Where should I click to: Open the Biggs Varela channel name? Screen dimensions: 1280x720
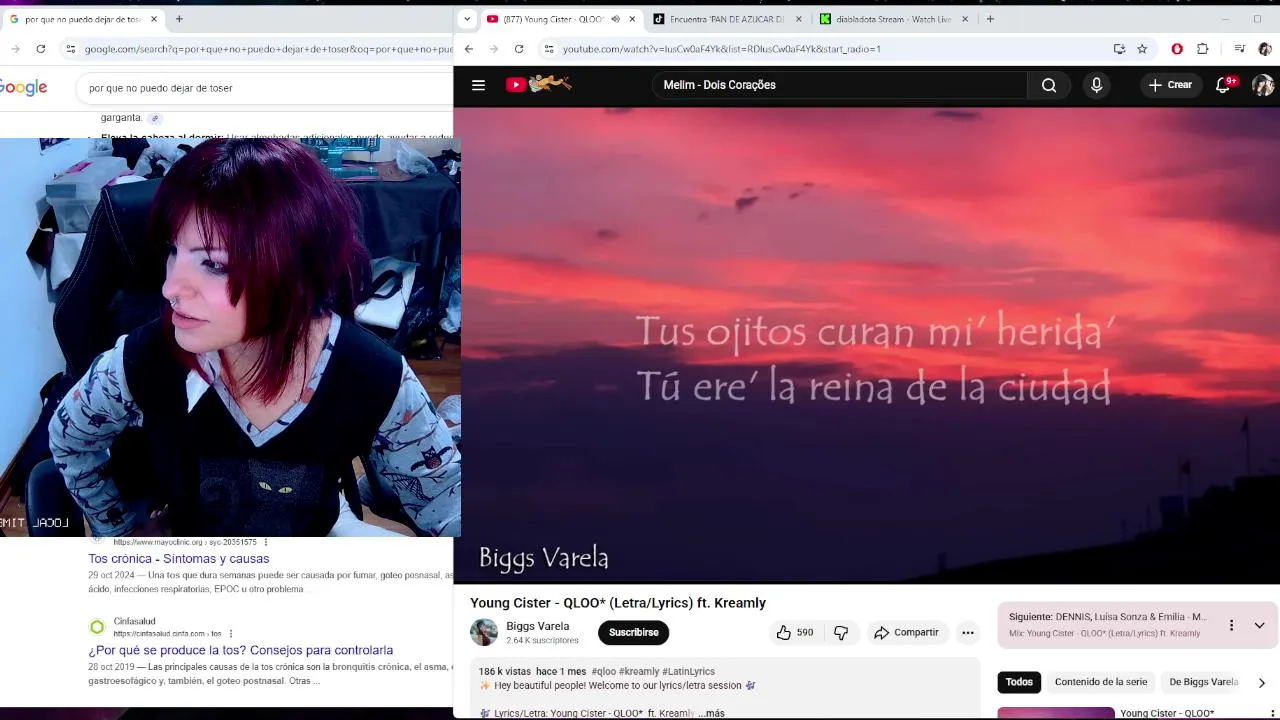[x=537, y=626]
